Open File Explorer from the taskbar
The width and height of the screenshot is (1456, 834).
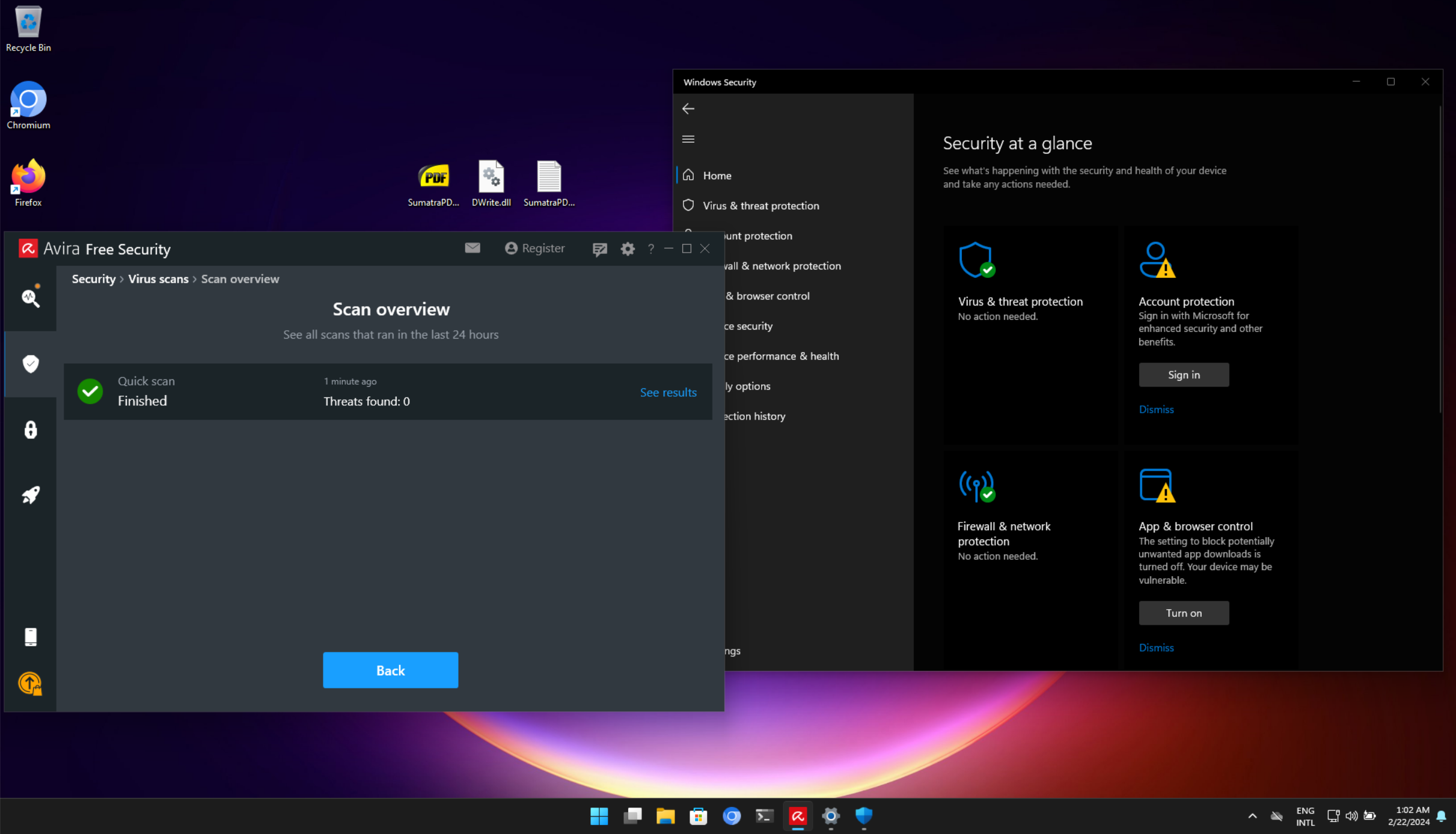665,816
